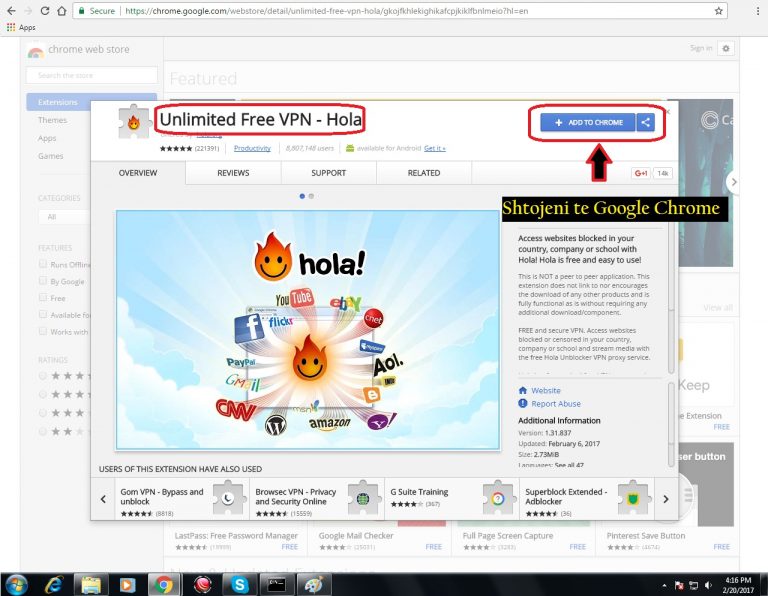Open Paint from the taskbar
The width and height of the screenshot is (768, 596).
(313, 585)
